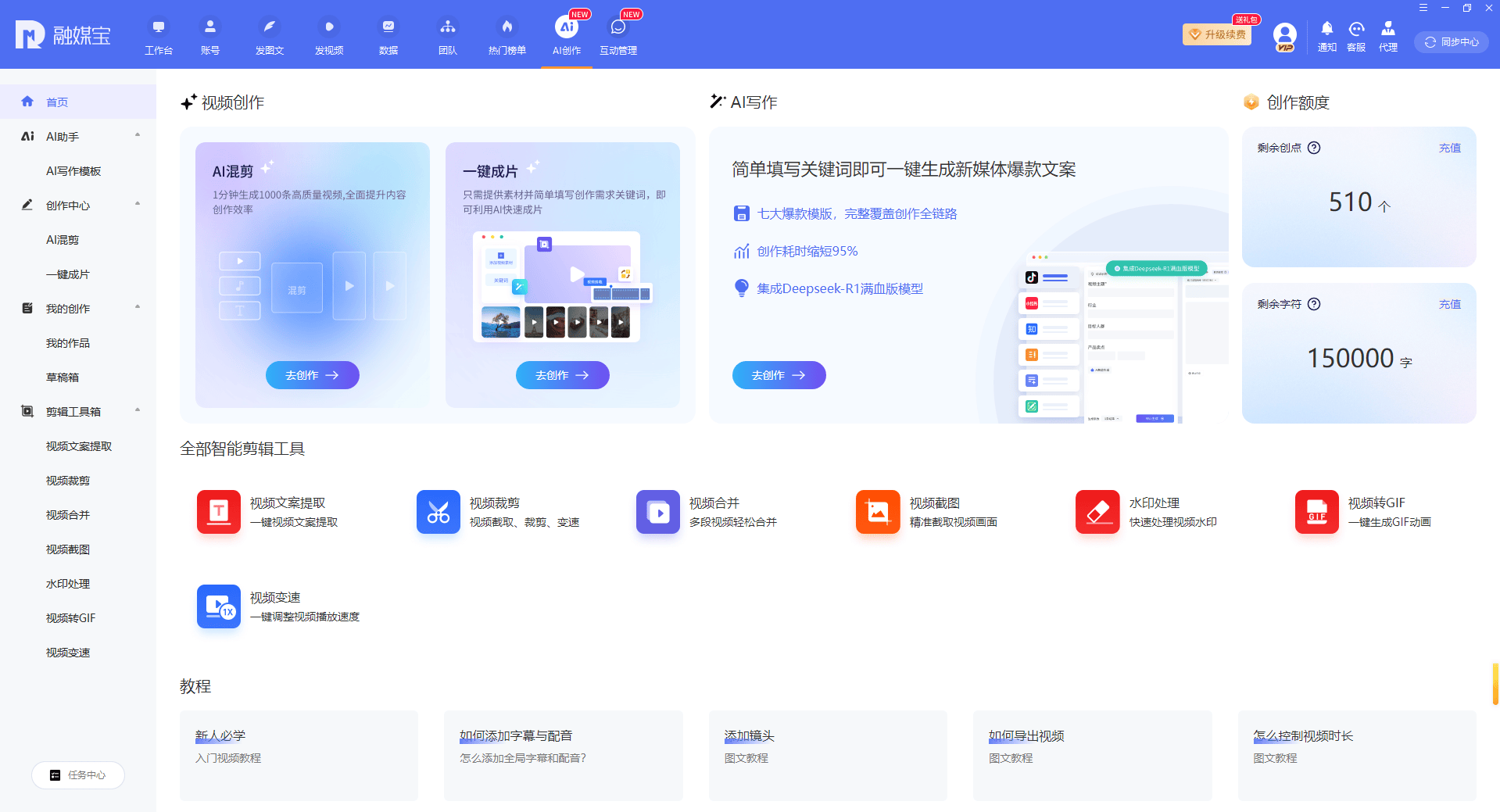Open the 账号 account icon
The image size is (1500, 812).
point(210,36)
